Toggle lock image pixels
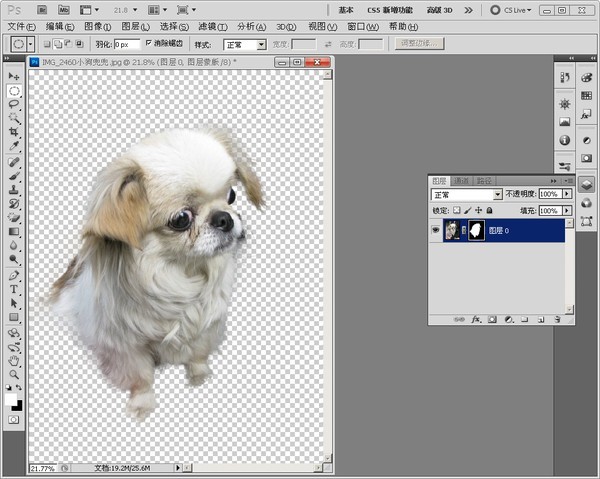 pos(468,210)
